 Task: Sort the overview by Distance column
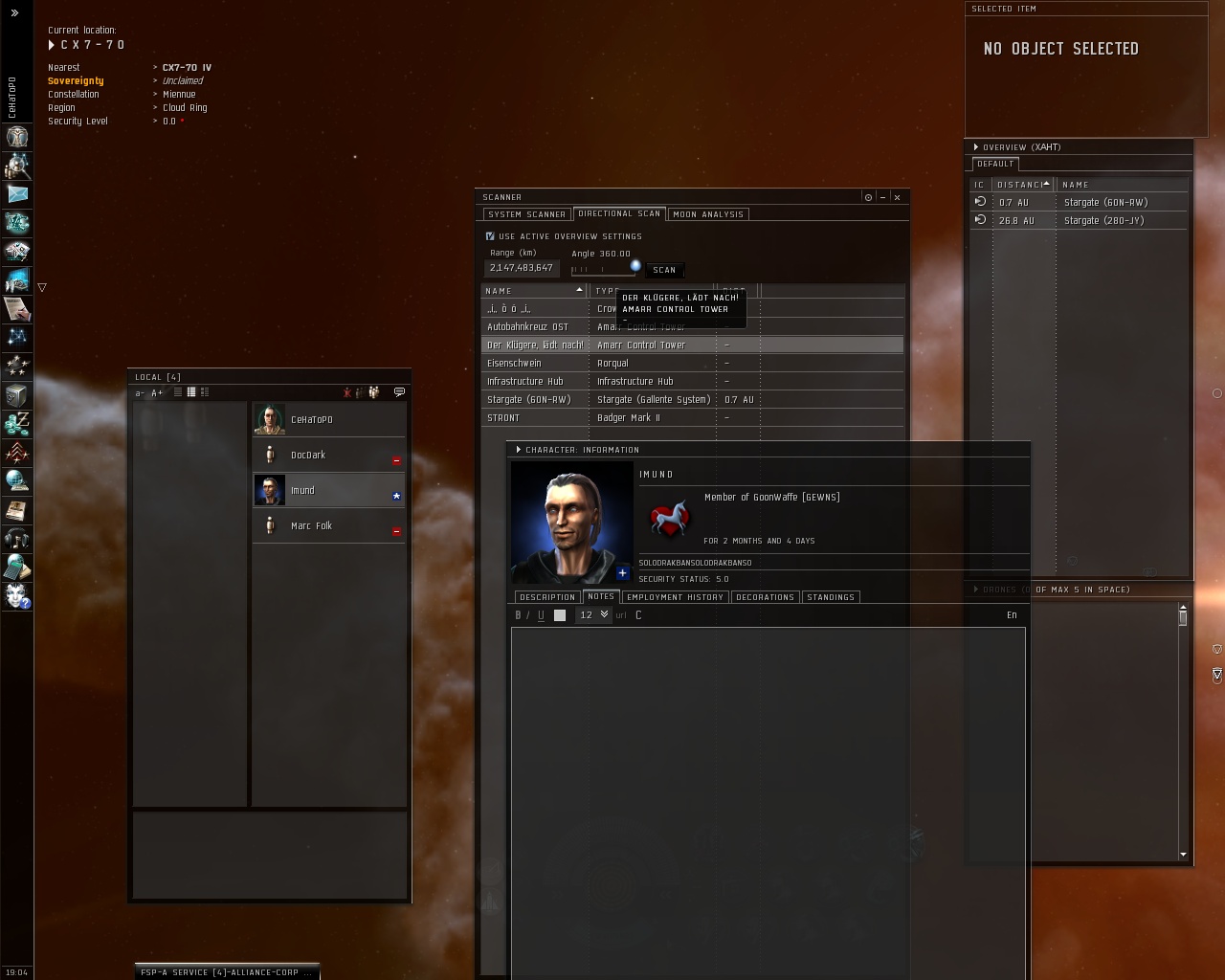coord(1022,185)
